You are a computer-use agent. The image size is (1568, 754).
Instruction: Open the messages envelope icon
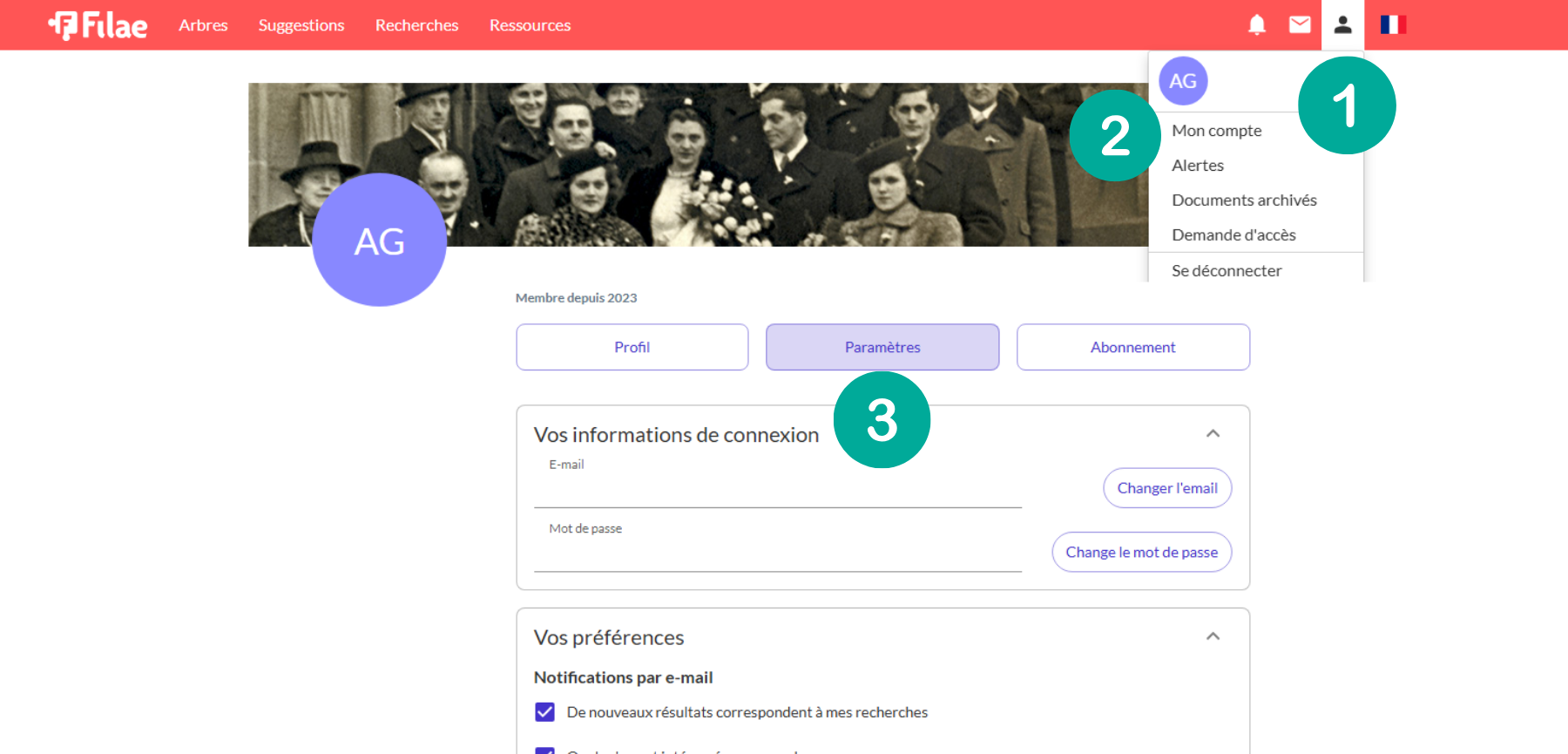(x=1300, y=25)
